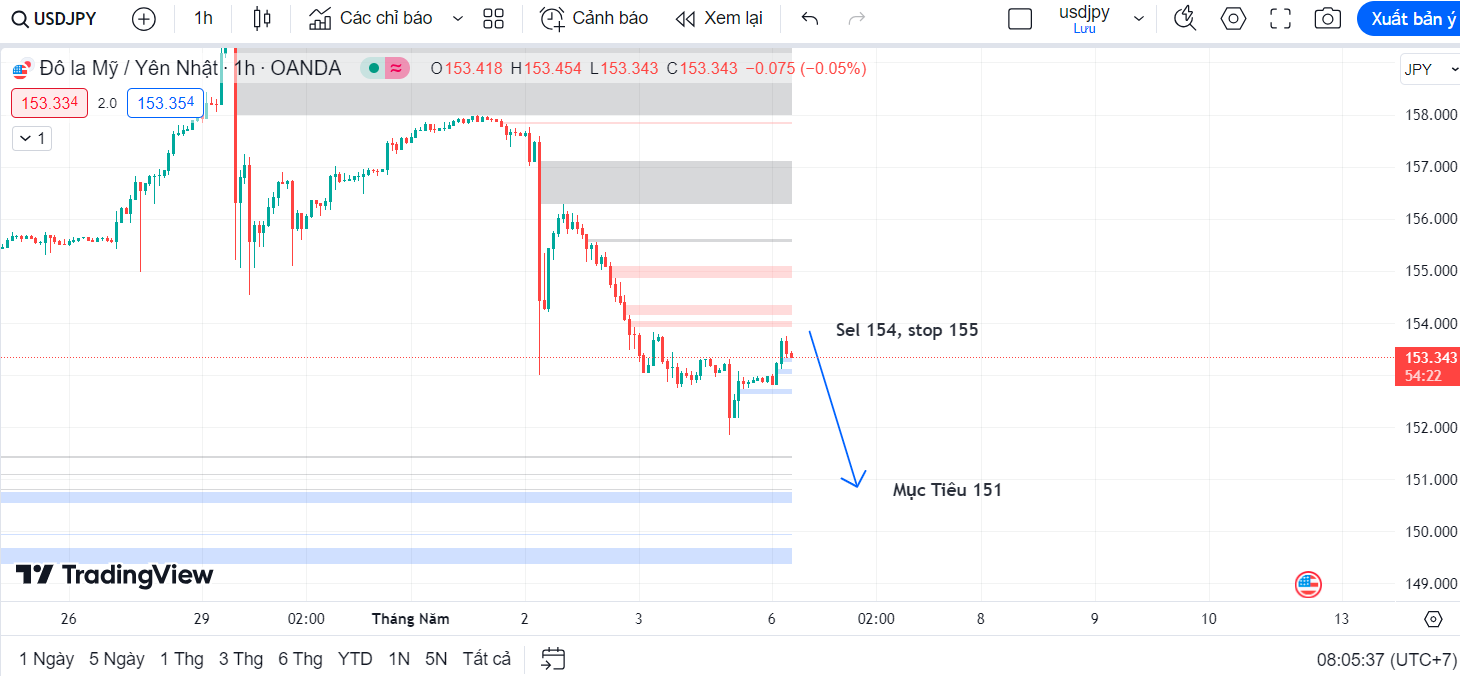Click the sell price 153.33 button
Viewport: 1460px width, 676px height.
pyautogui.click(x=50, y=103)
